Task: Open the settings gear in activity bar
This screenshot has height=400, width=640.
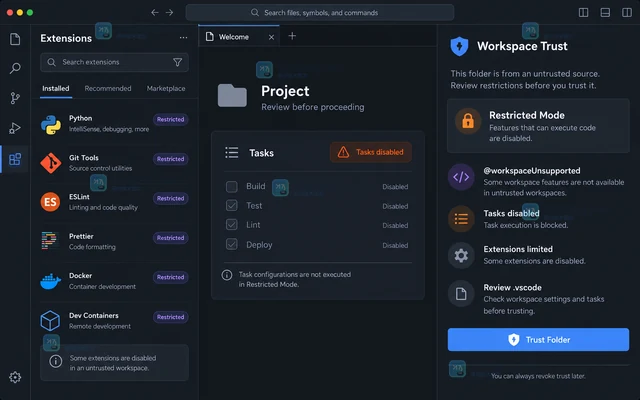Action: click(15, 377)
